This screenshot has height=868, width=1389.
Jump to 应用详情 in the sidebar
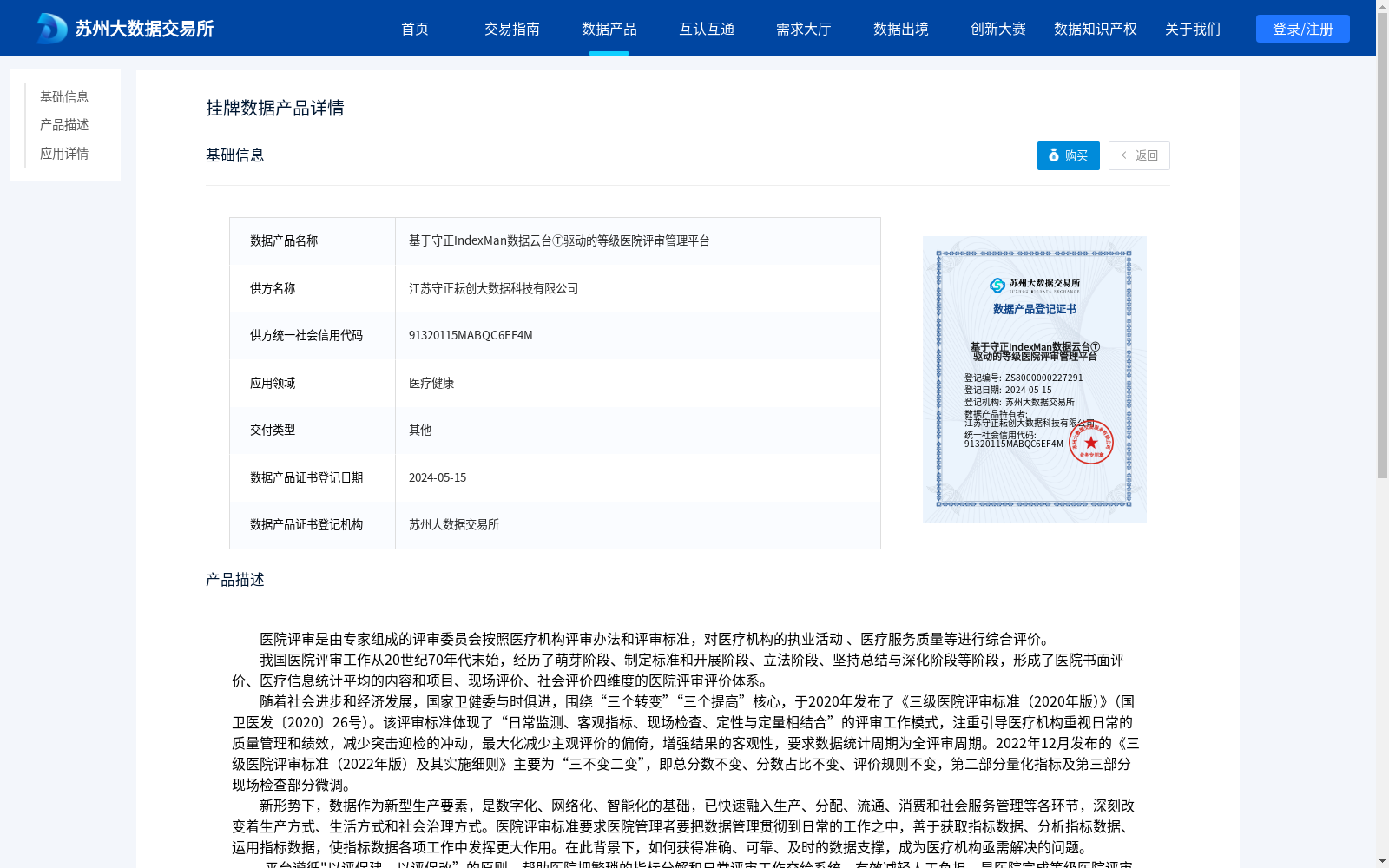(x=64, y=154)
